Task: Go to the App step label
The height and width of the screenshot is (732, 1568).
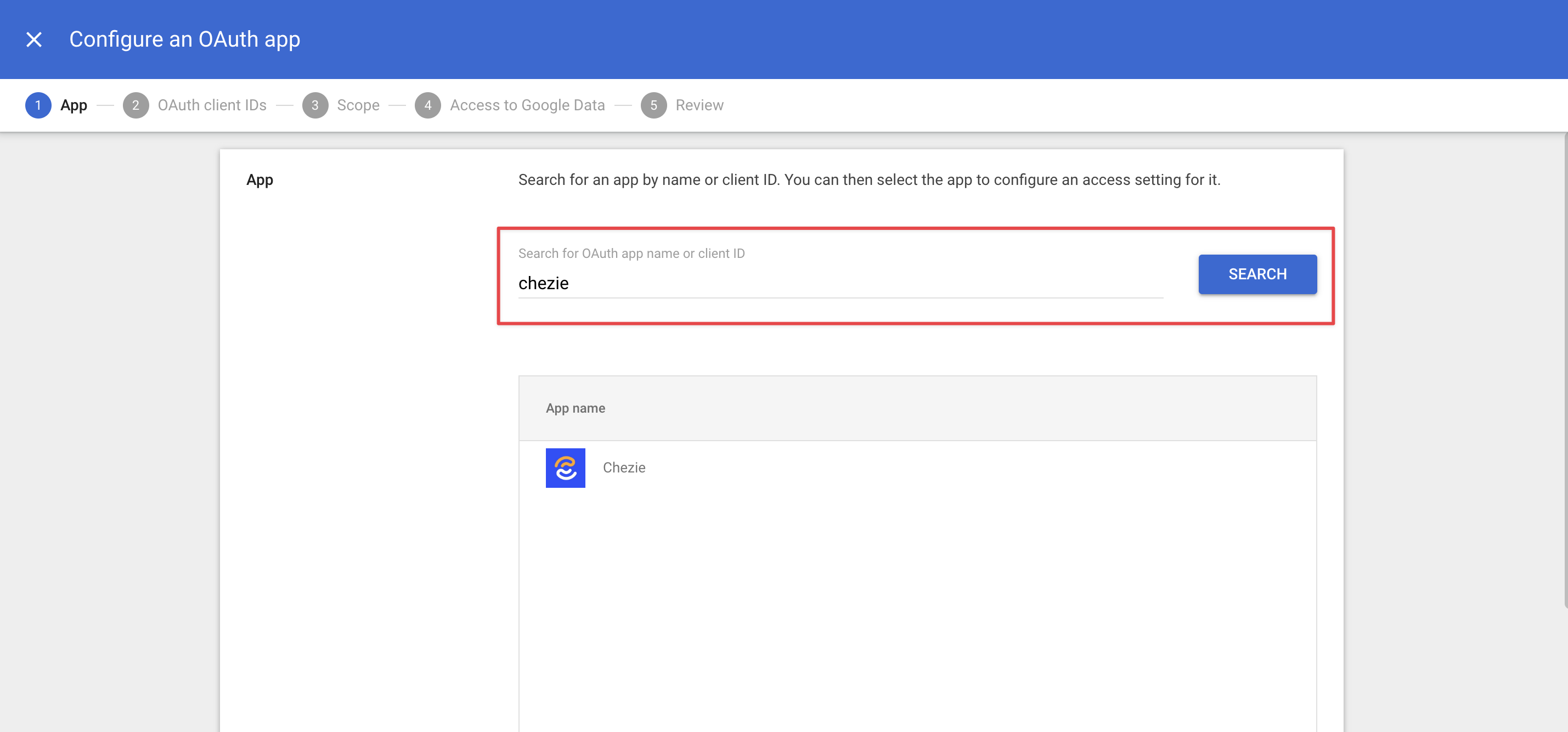Action: (74, 105)
